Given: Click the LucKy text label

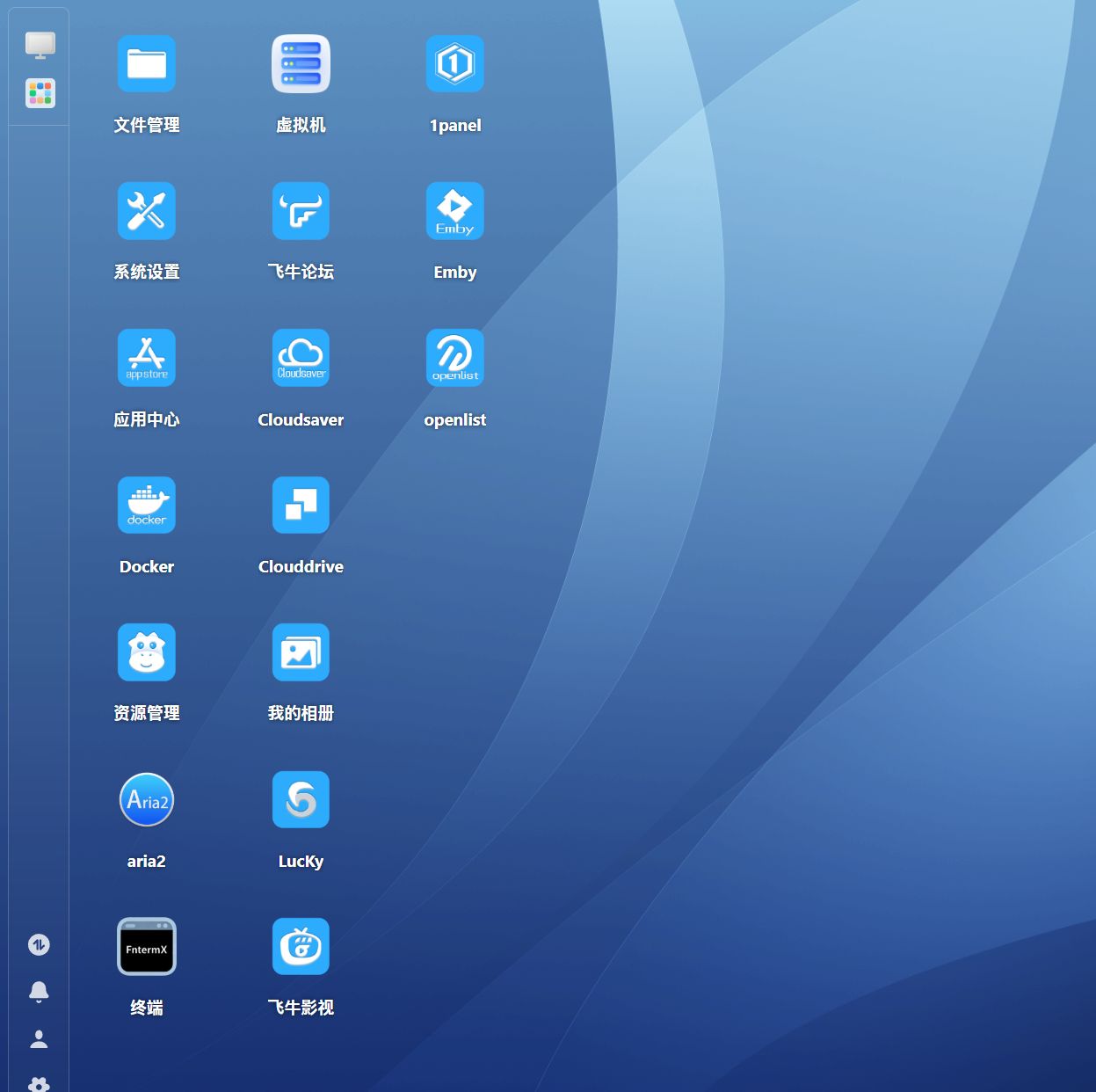Looking at the screenshot, I should point(301,862).
